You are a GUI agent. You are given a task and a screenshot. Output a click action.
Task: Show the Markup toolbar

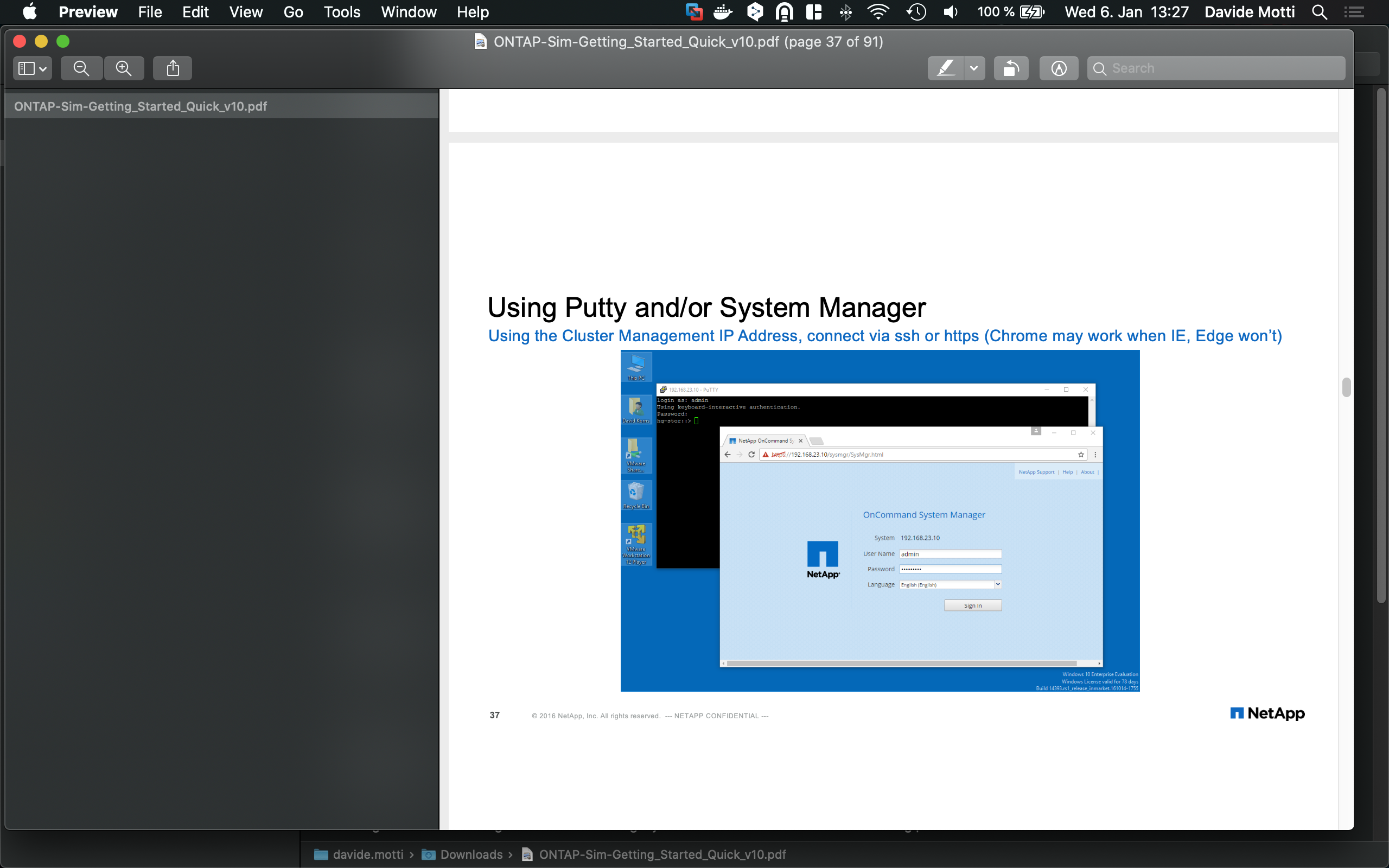coord(1059,68)
